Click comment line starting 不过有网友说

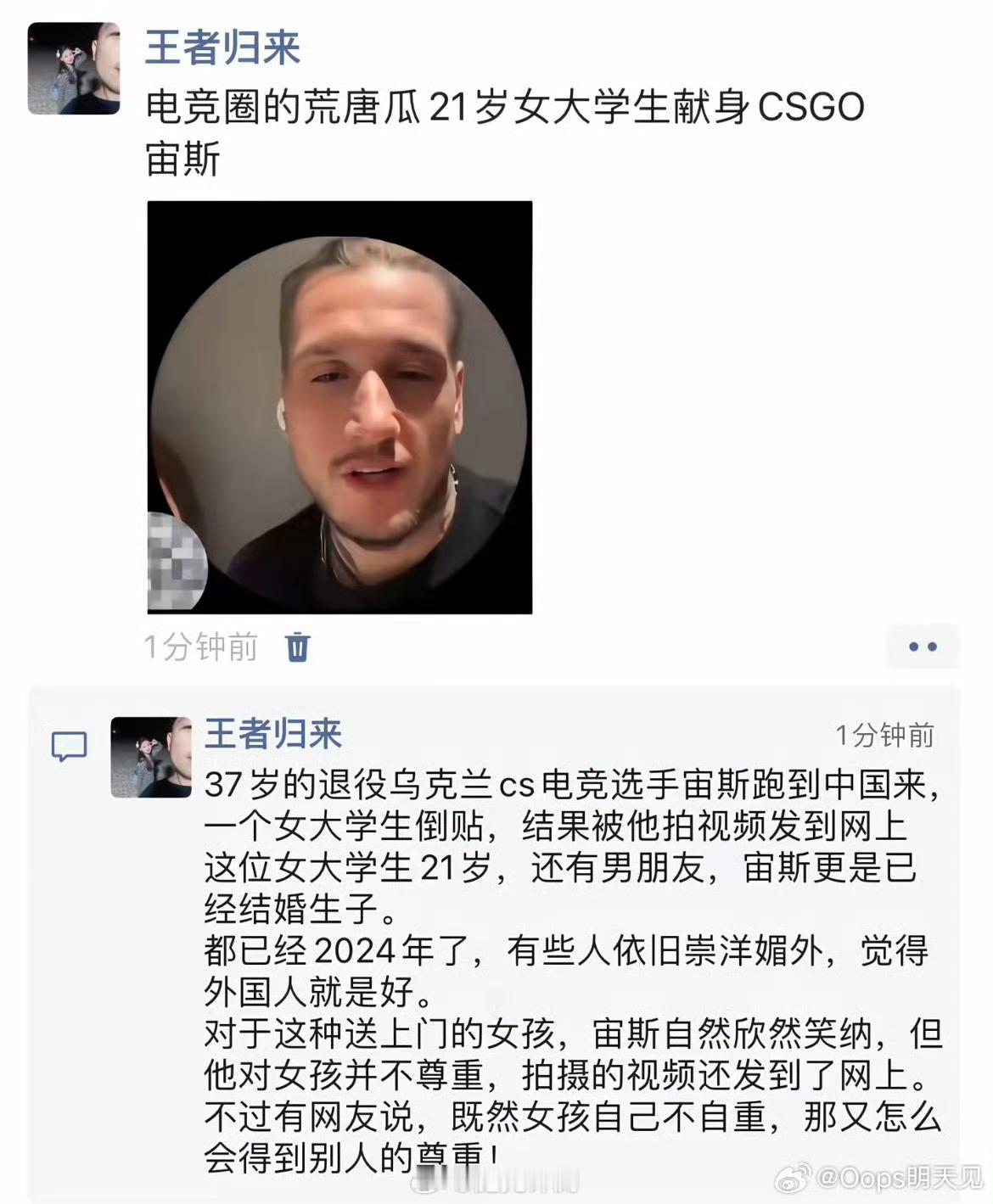pyautogui.click(x=573, y=1117)
